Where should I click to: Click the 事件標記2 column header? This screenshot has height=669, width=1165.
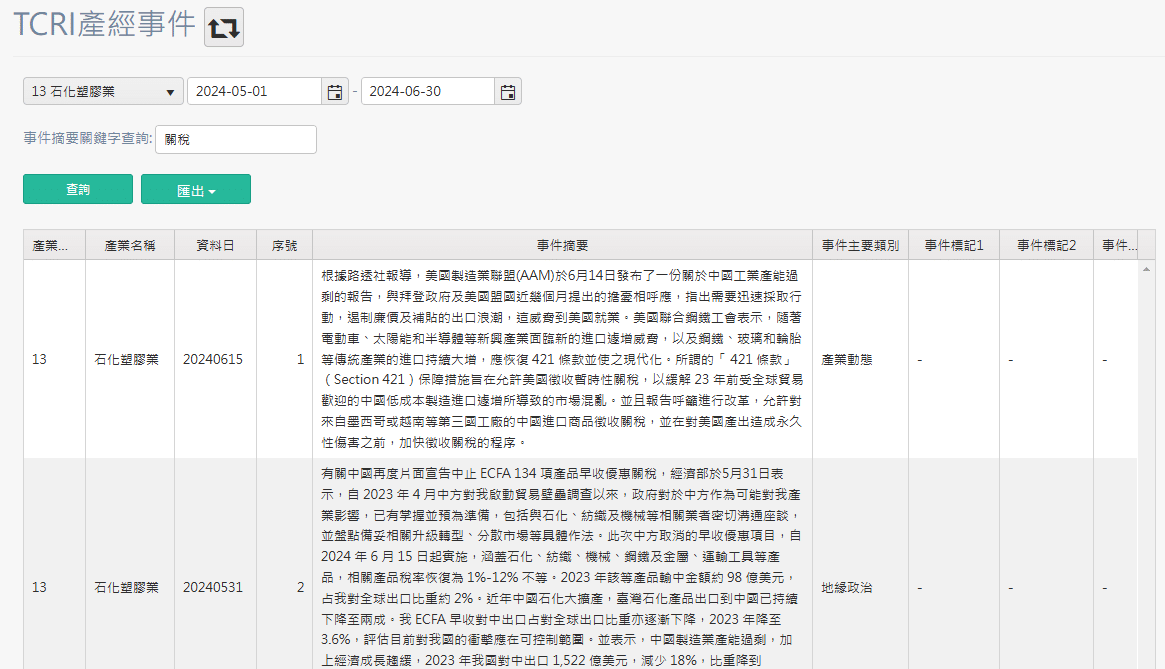(1046, 245)
